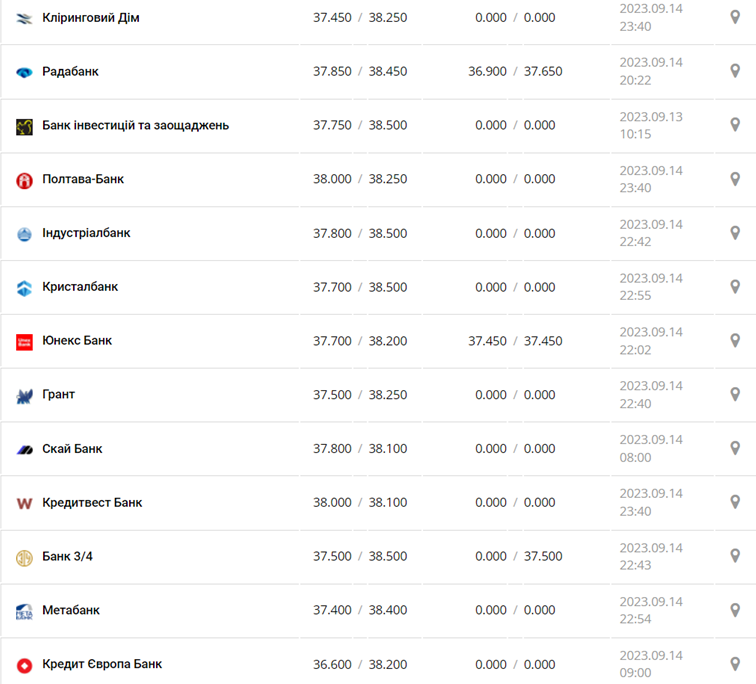Click the Кристалбанк blue logo icon
Image resolution: width=756 pixels, height=684 pixels.
(25, 288)
